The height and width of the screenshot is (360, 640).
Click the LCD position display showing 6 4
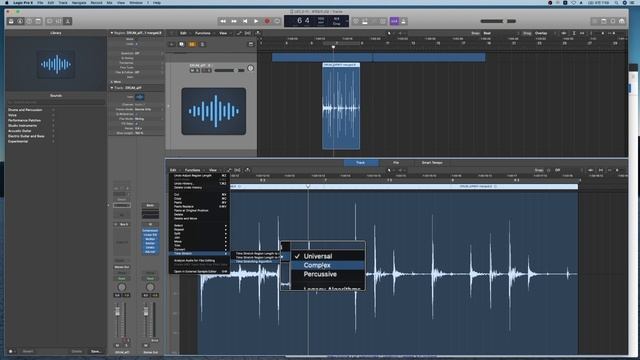click(x=303, y=21)
